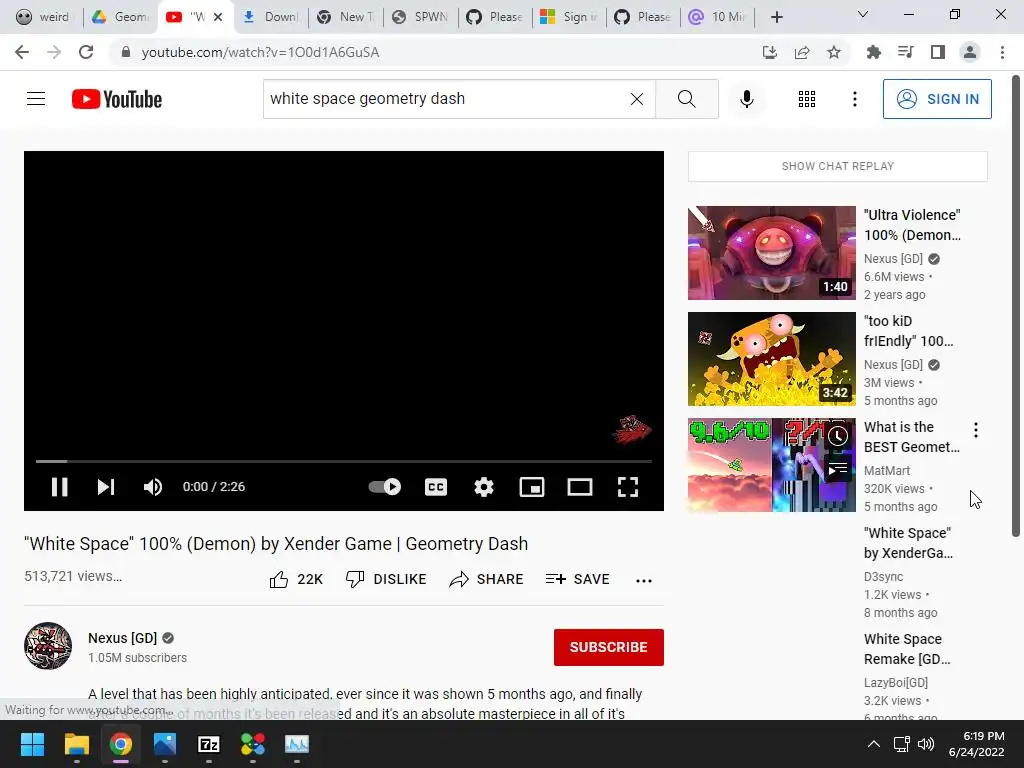Switch to theater mode
The image size is (1024, 768).
point(580,487)
